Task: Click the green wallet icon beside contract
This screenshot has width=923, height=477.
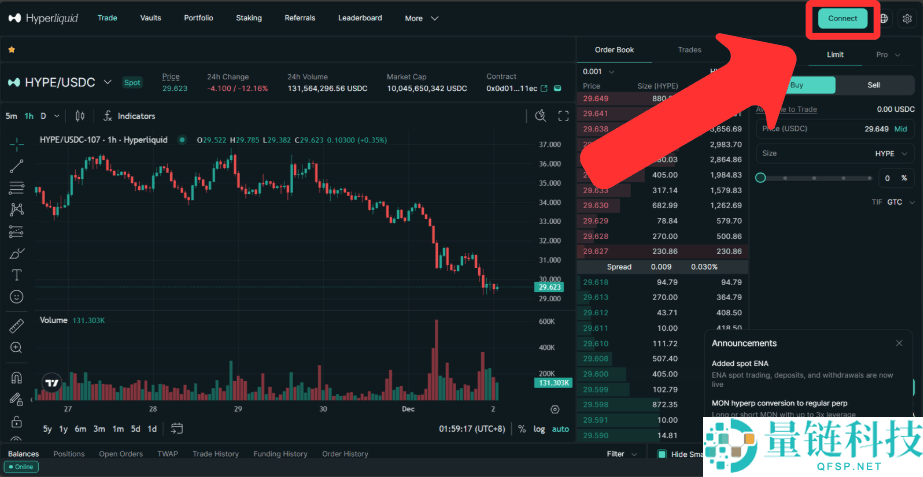Action: tap(556, 88)
